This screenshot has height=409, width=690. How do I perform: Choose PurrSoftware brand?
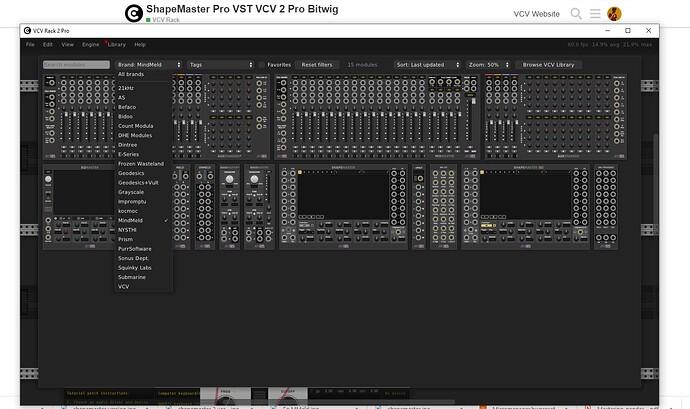tap(143, 249)
